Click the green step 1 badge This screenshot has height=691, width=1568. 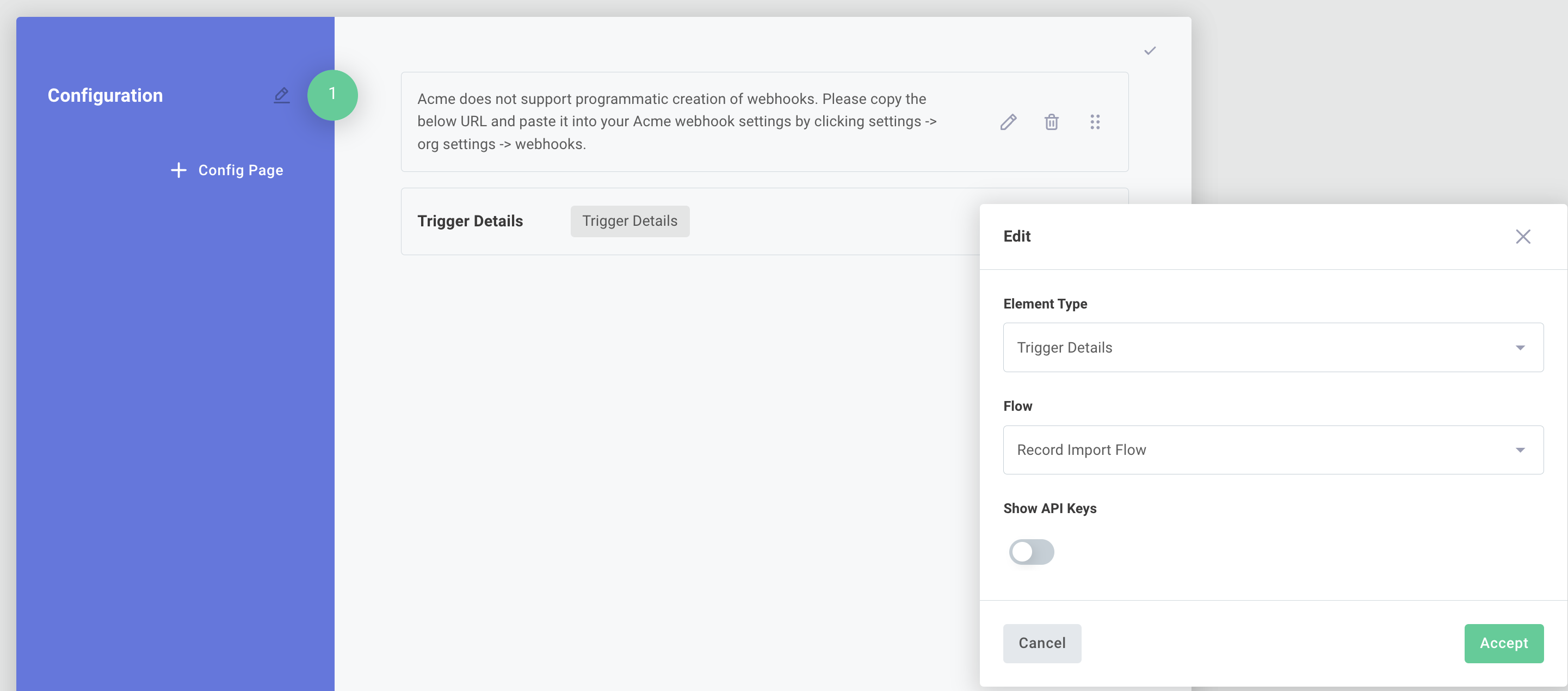click(x=332, y=94)
